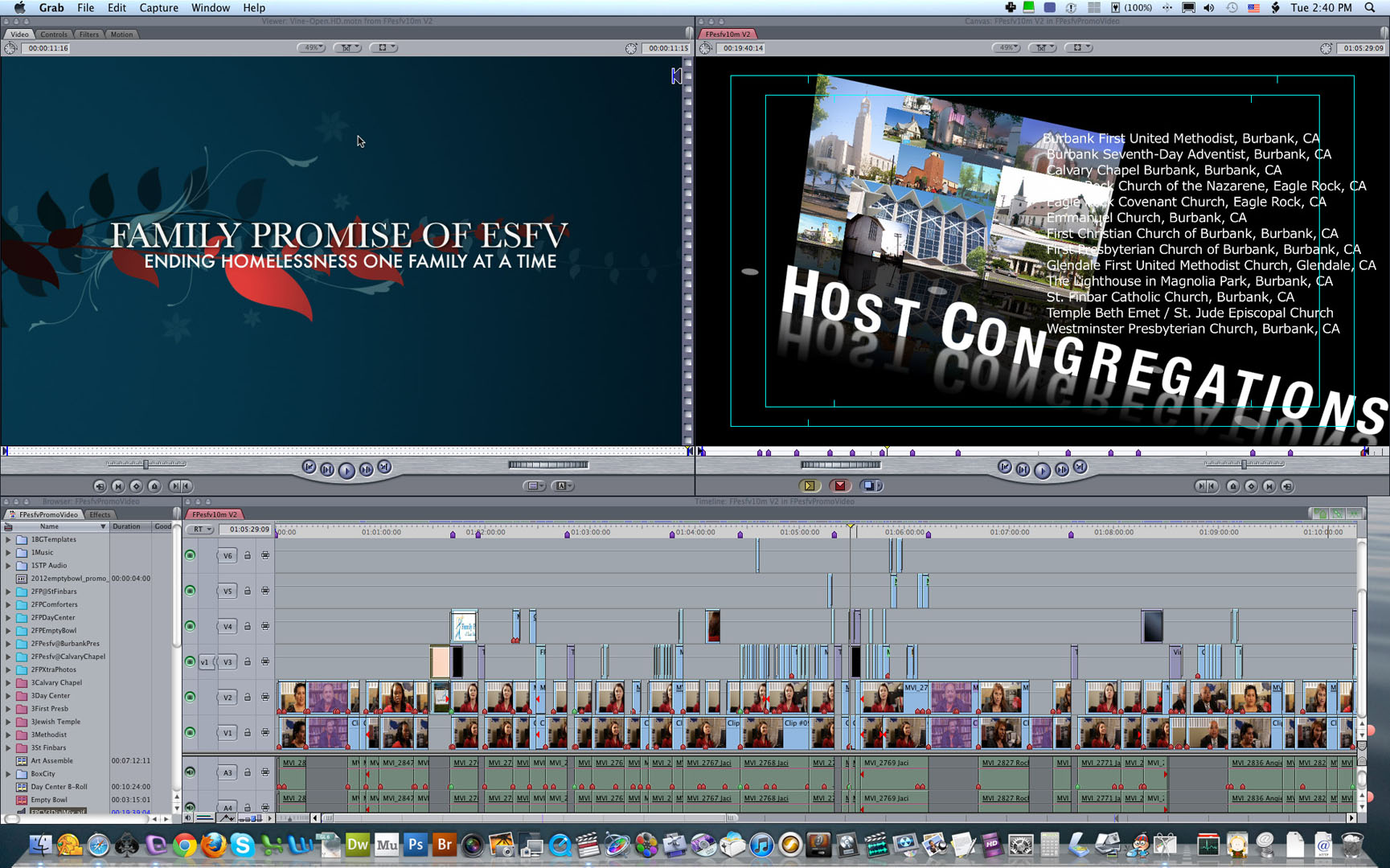Open the Capture menu in menu bar
This screenshot has height=868, width=1390.
coord(158,8)
